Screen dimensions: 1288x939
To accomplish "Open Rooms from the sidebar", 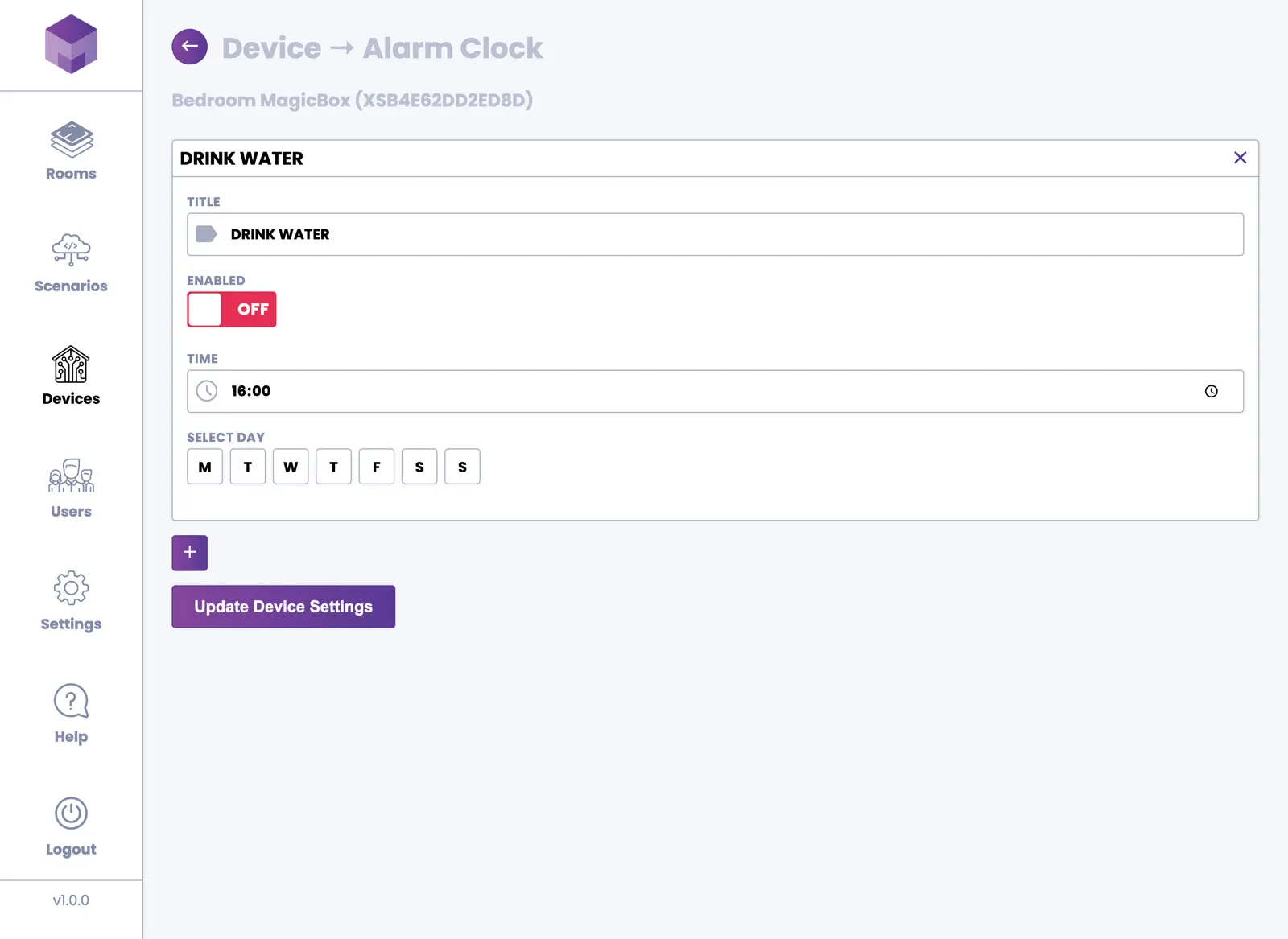I will coord(71,151).
